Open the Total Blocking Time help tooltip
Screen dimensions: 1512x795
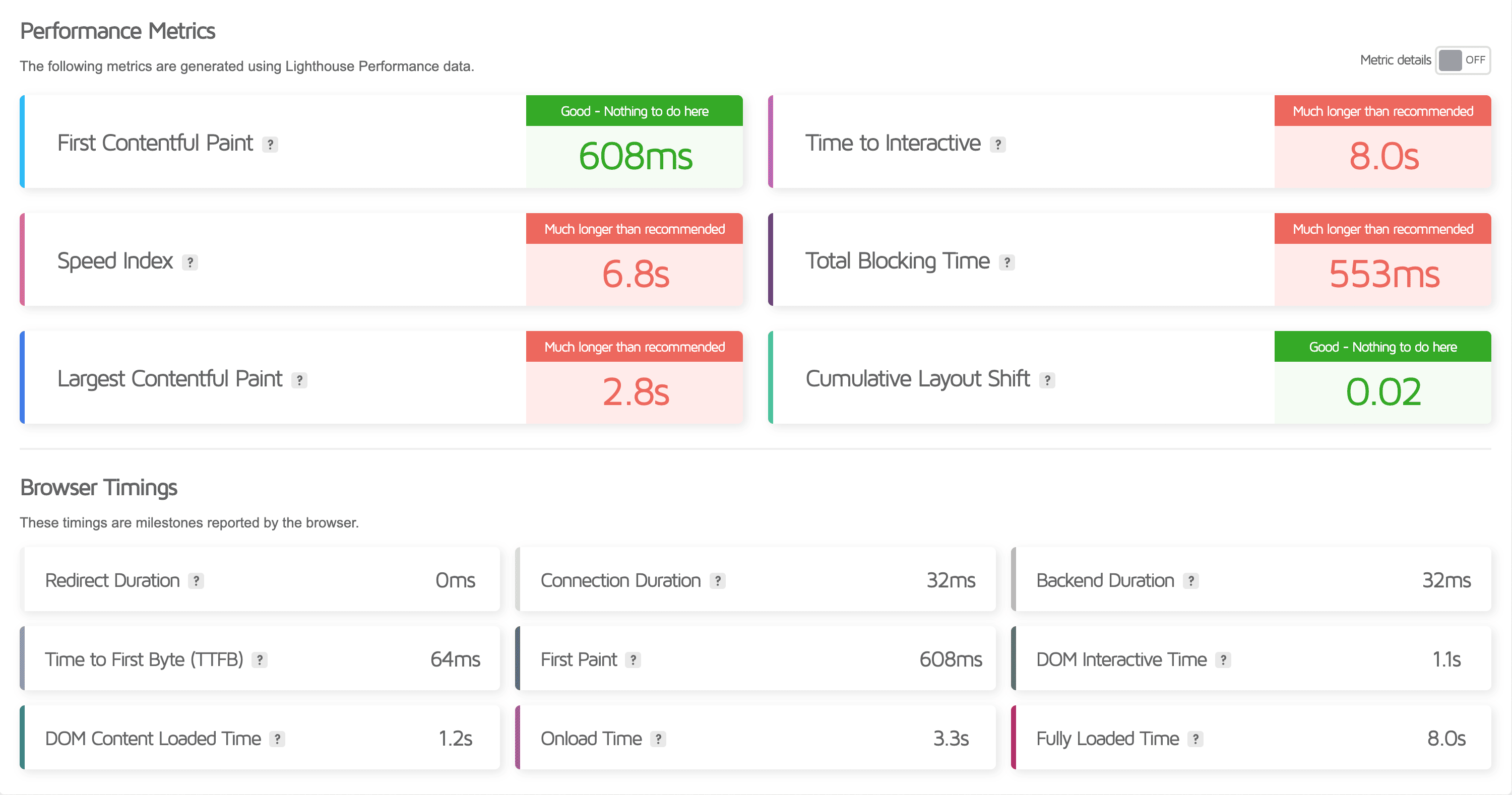point(1006,262)
